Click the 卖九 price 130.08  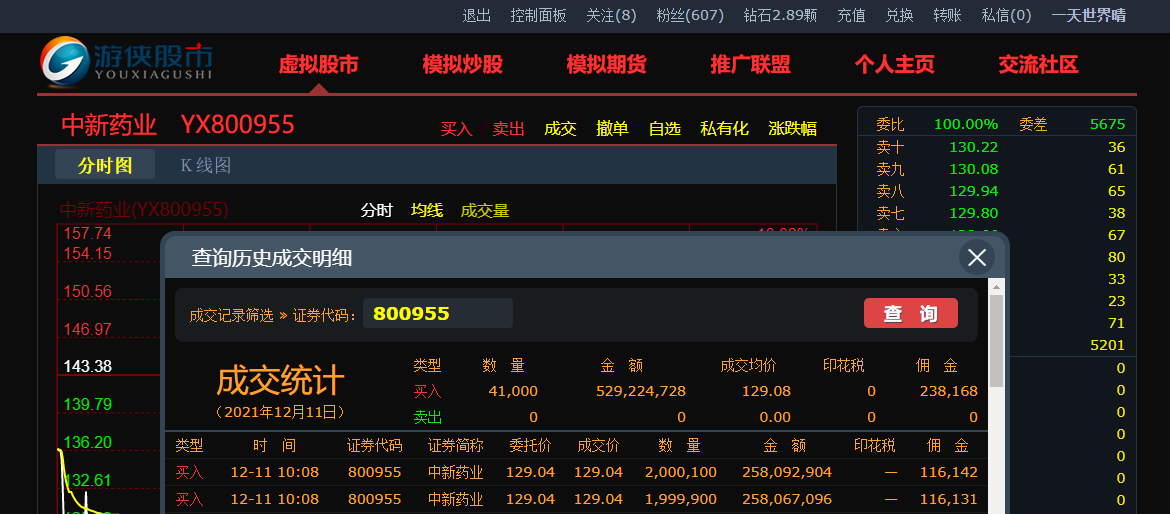tap(974, 169)
